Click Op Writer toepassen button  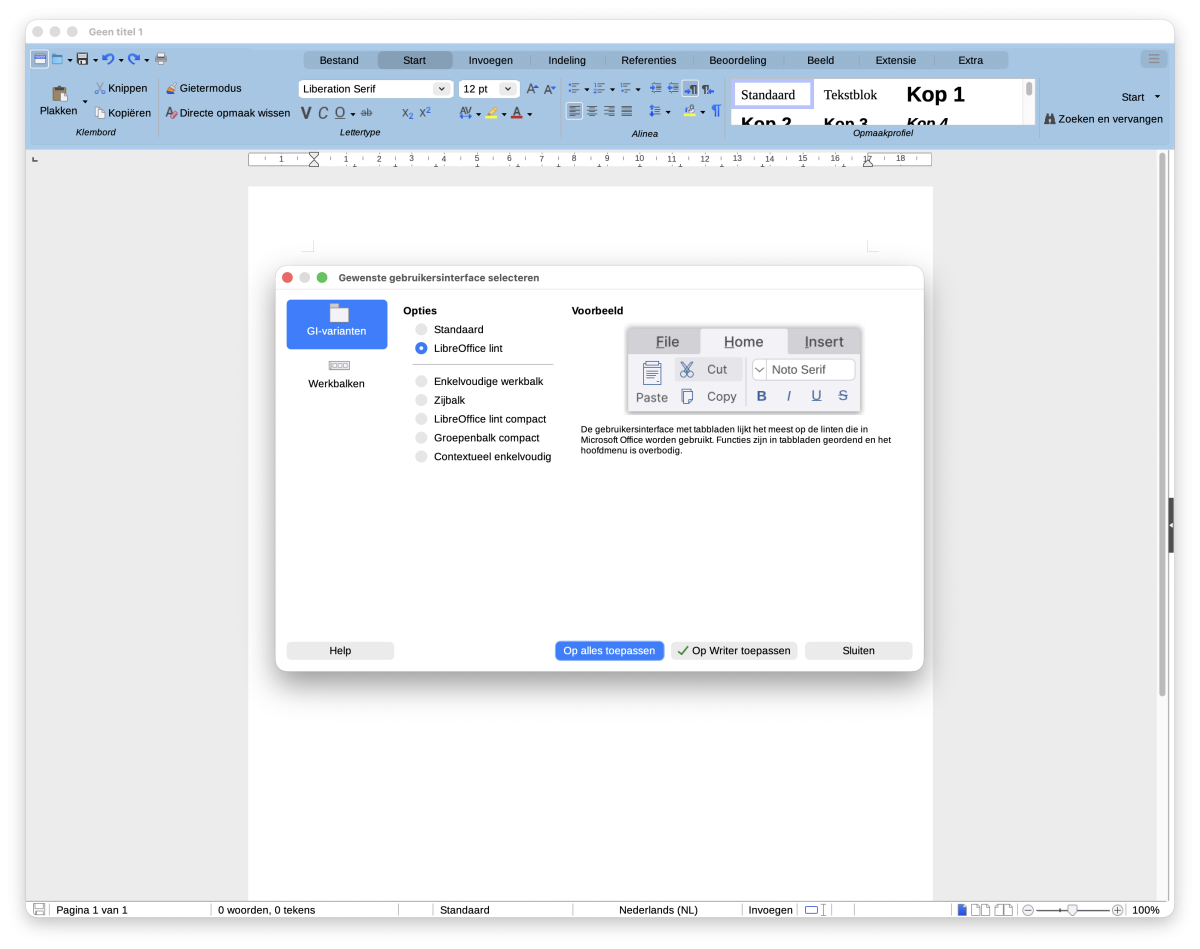click(734, 651)
